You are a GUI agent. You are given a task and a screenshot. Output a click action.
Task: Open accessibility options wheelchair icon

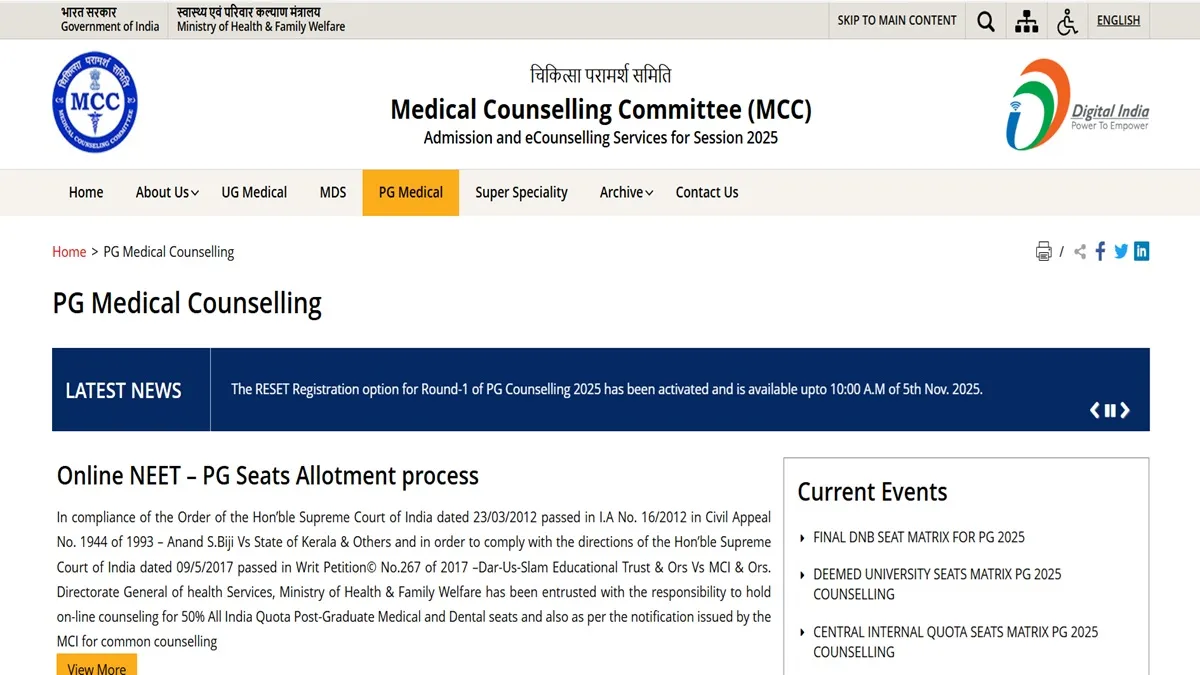point(1067,21)
